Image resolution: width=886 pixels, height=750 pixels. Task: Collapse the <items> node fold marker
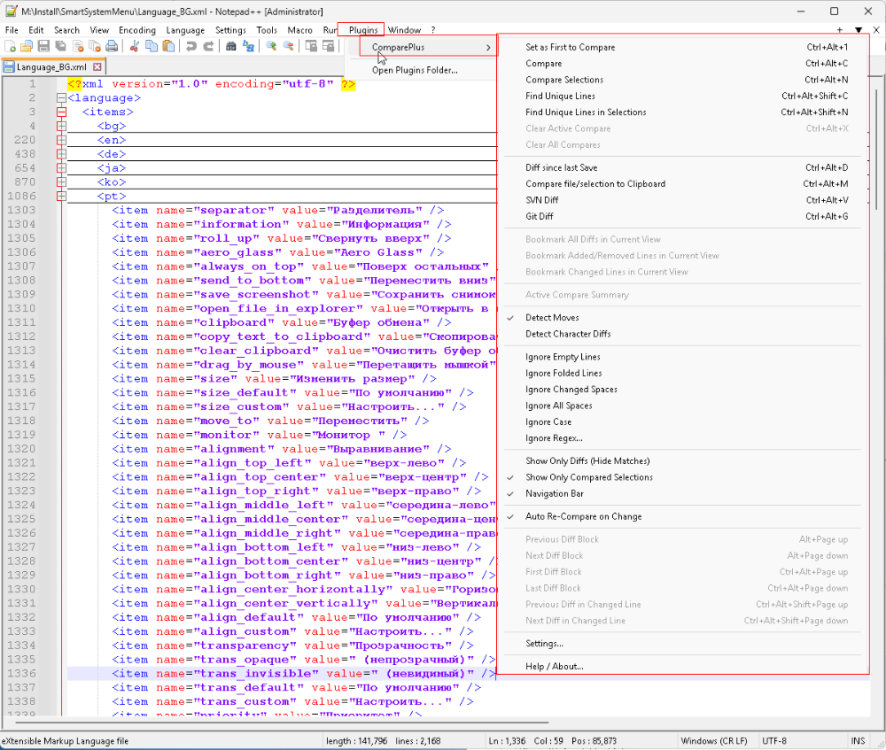coord(62,112)
